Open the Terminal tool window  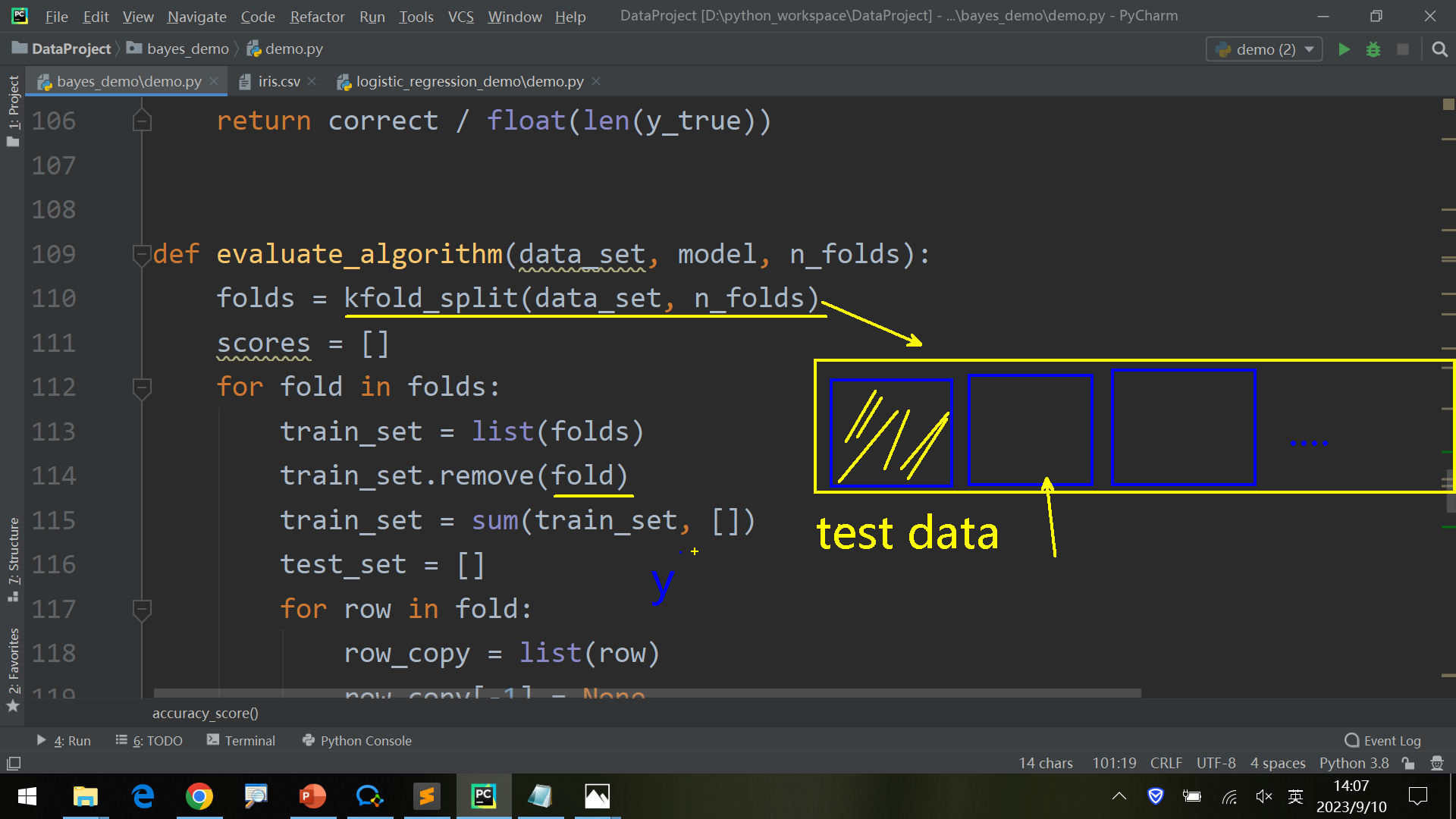(241, 740)
